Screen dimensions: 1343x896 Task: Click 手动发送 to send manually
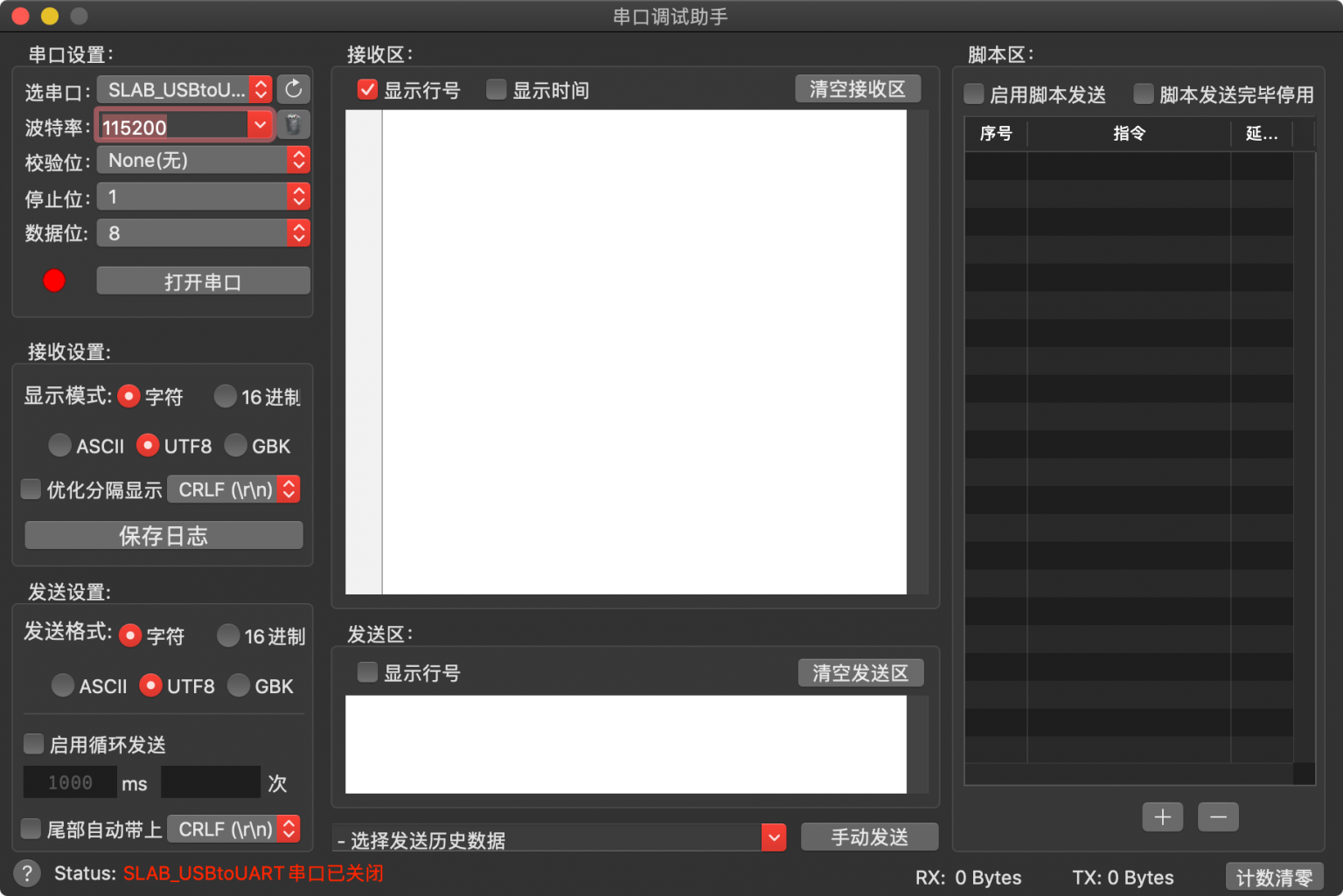pyautogui.click(x=869, y=837)
